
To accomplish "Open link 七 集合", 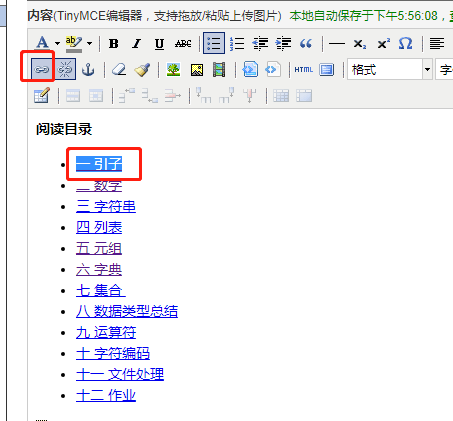I will (101, 290).
